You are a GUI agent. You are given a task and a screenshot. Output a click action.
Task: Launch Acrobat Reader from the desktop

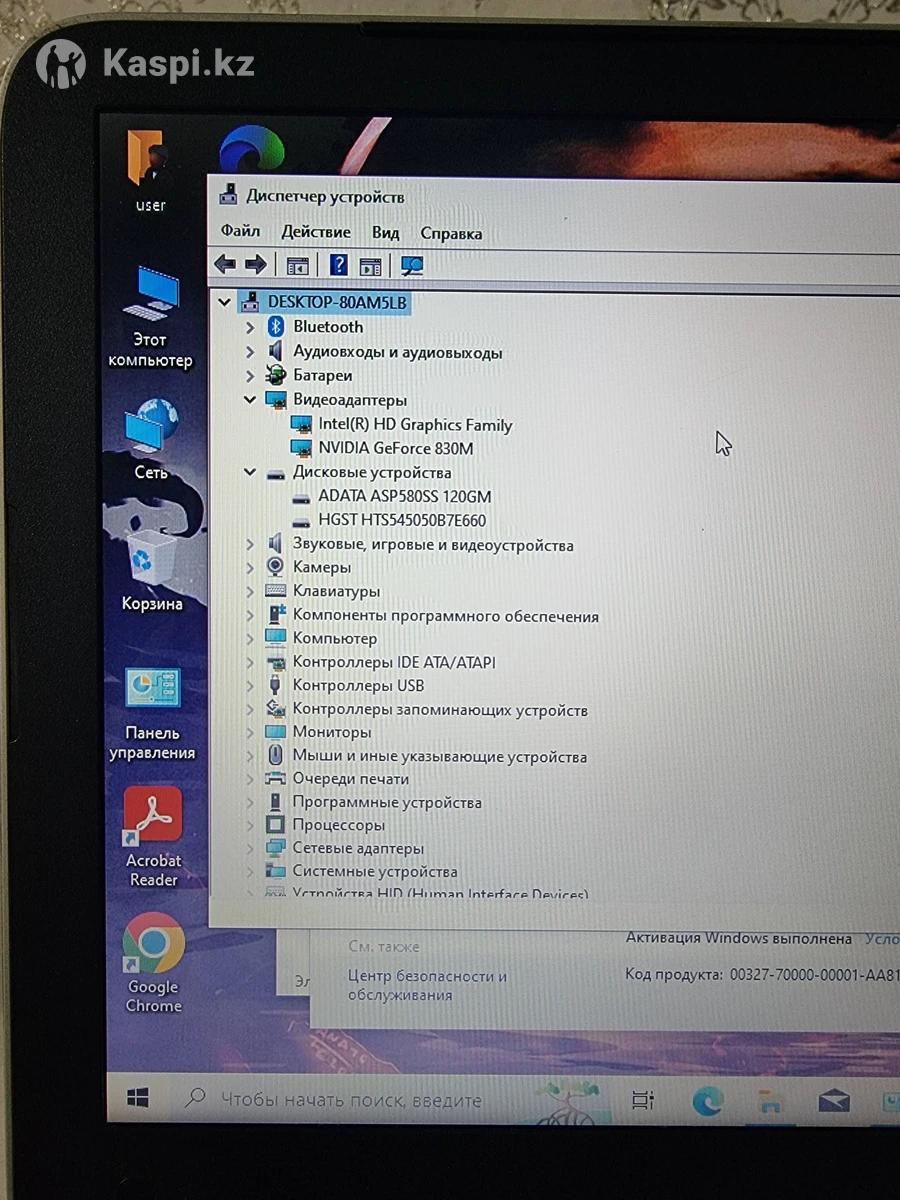tap(153, 837)
